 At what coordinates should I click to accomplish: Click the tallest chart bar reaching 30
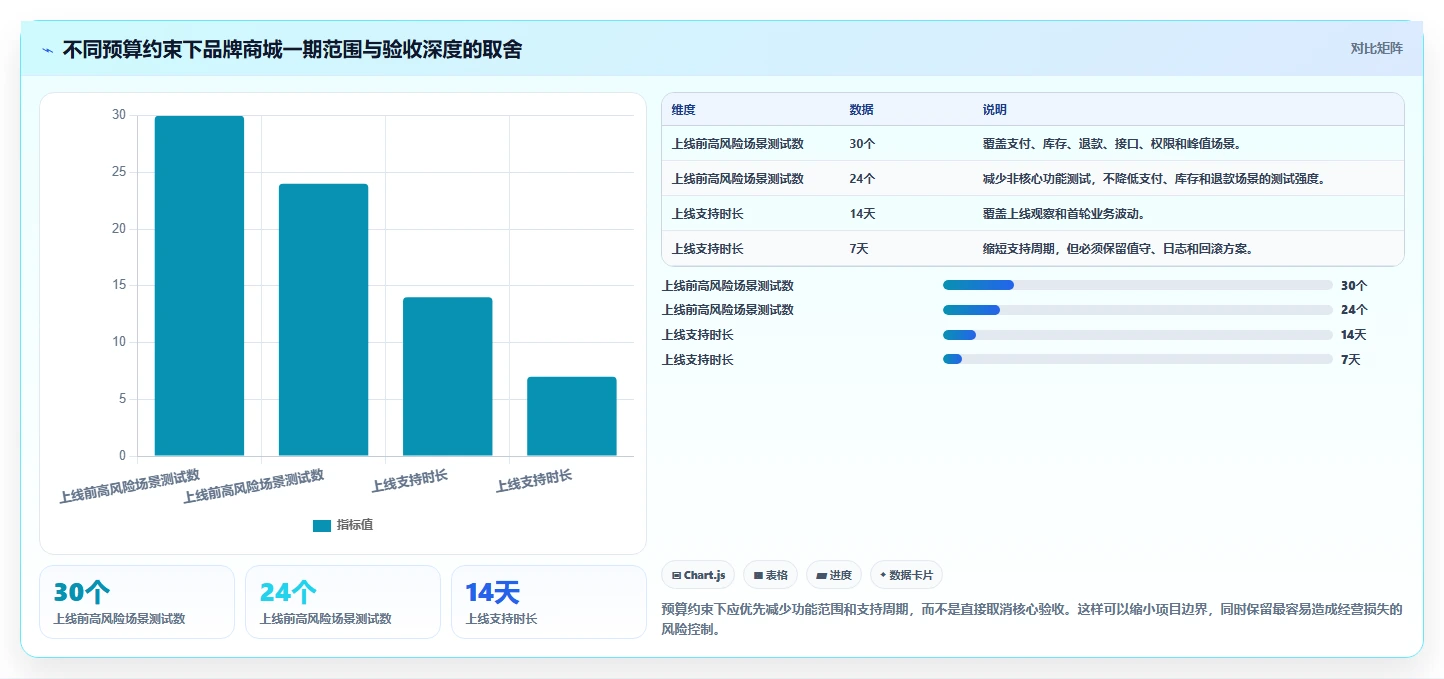point(199,286)
